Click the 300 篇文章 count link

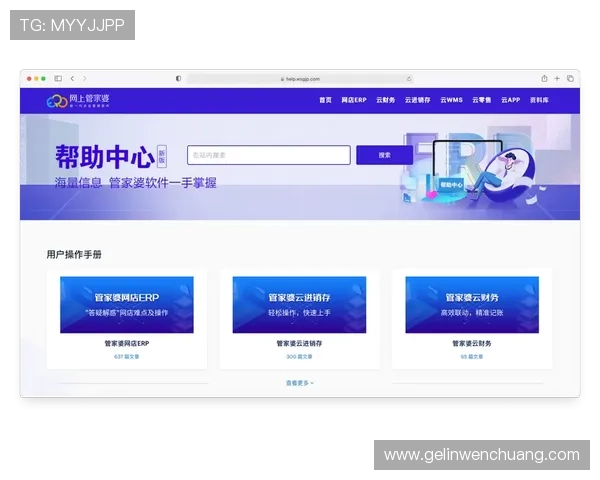click(299, 356)
